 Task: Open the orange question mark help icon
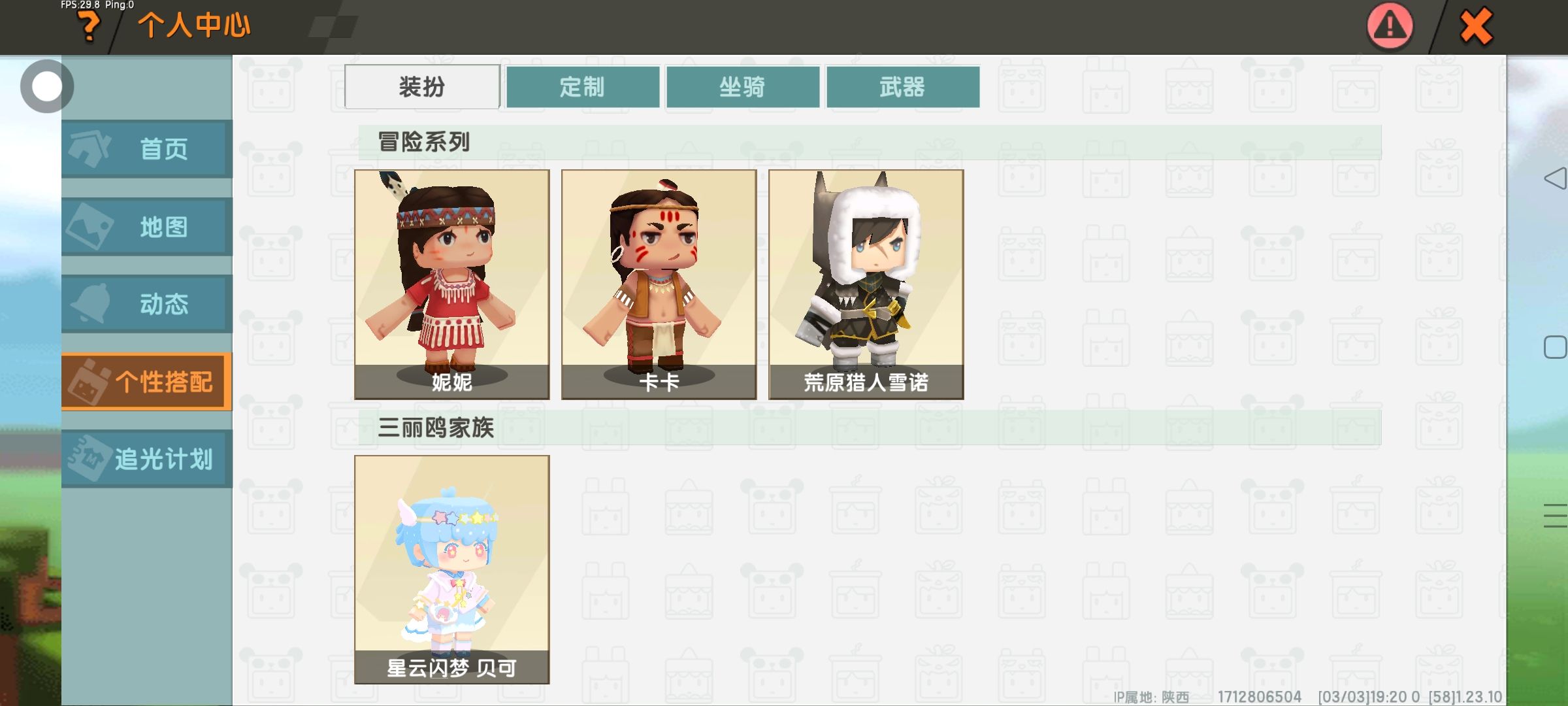89,27
